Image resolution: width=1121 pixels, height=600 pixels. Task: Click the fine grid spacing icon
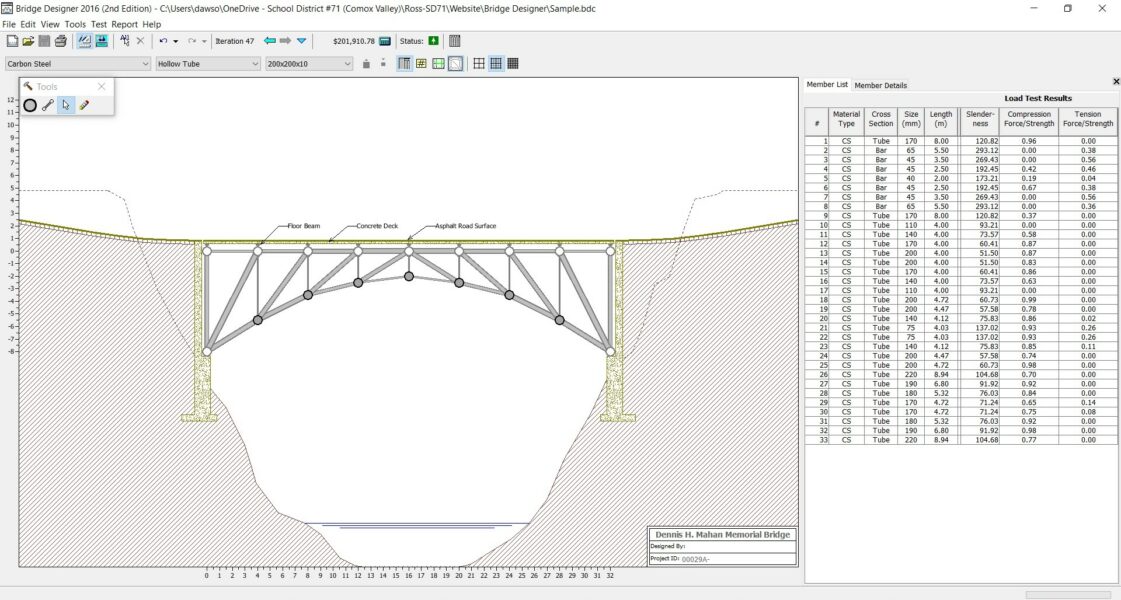tap(513, 63)
